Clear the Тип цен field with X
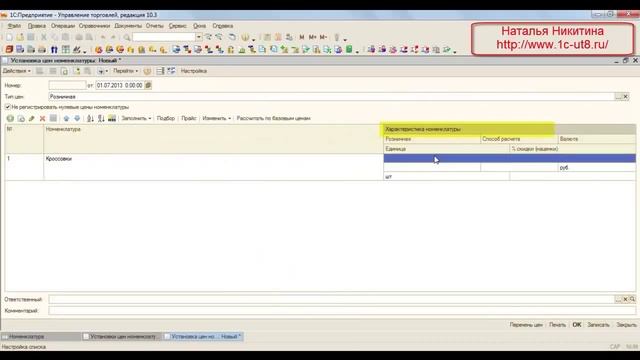 (x=626, y=97)
